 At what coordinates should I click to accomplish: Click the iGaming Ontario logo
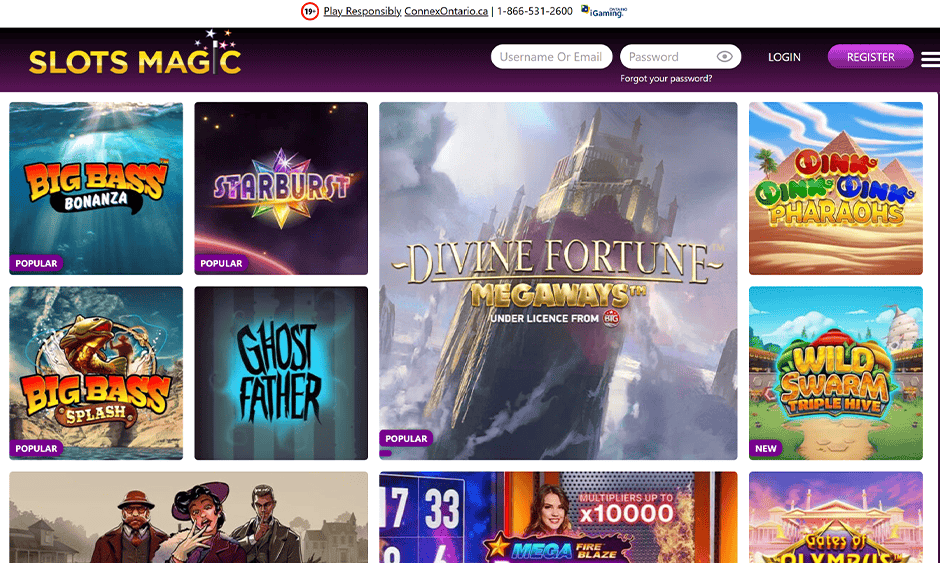click(x=604, y=11)
